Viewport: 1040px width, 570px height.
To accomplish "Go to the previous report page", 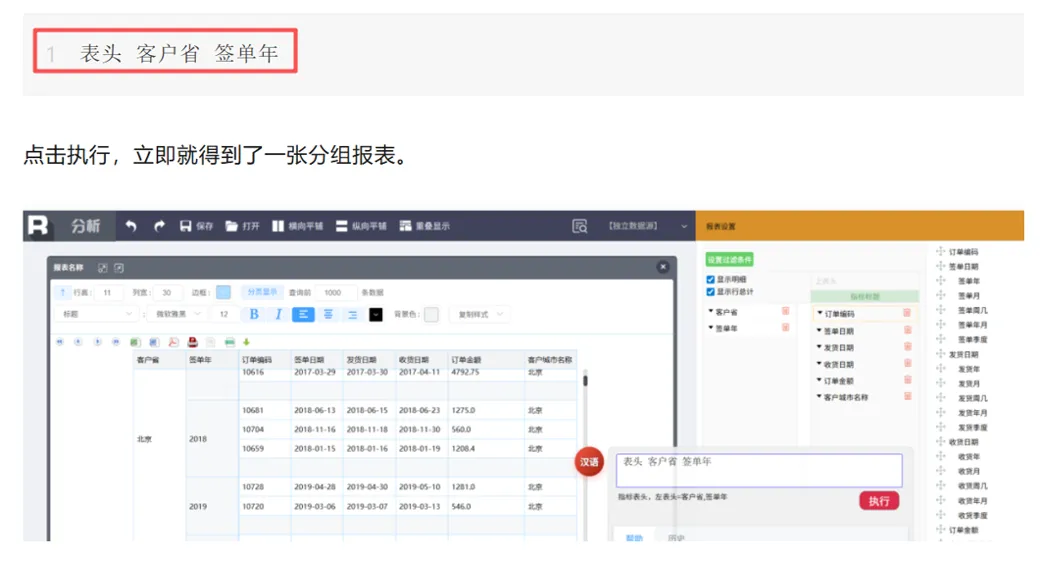I will click(x=78, y=342).
